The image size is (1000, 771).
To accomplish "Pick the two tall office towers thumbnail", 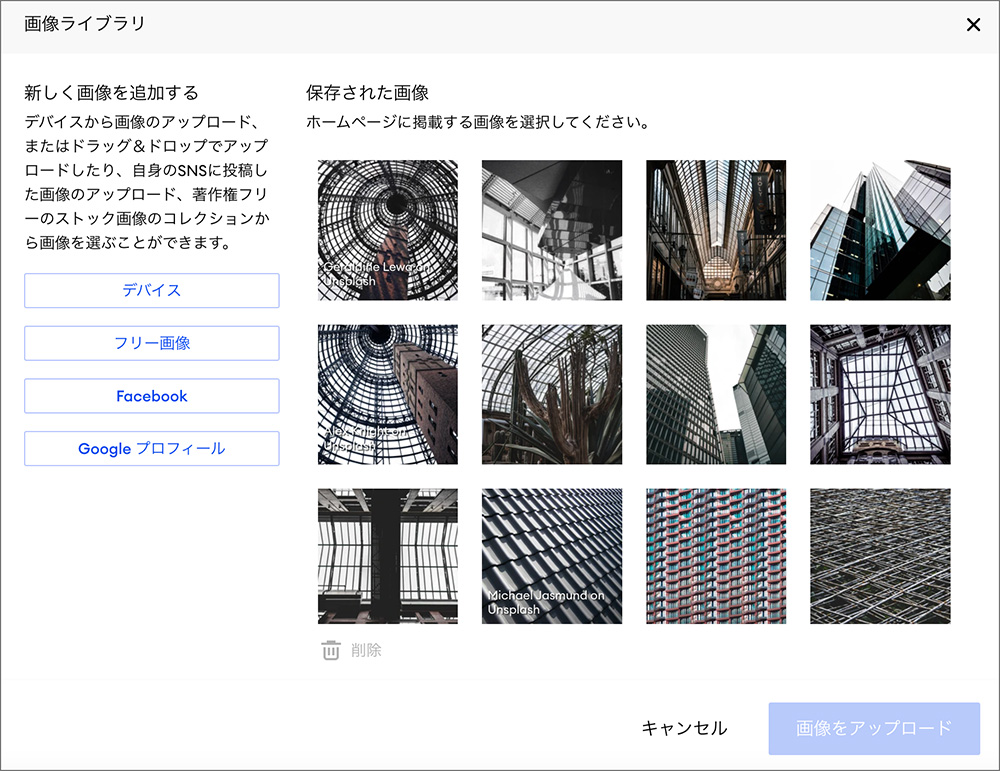I will coord(716,395).
